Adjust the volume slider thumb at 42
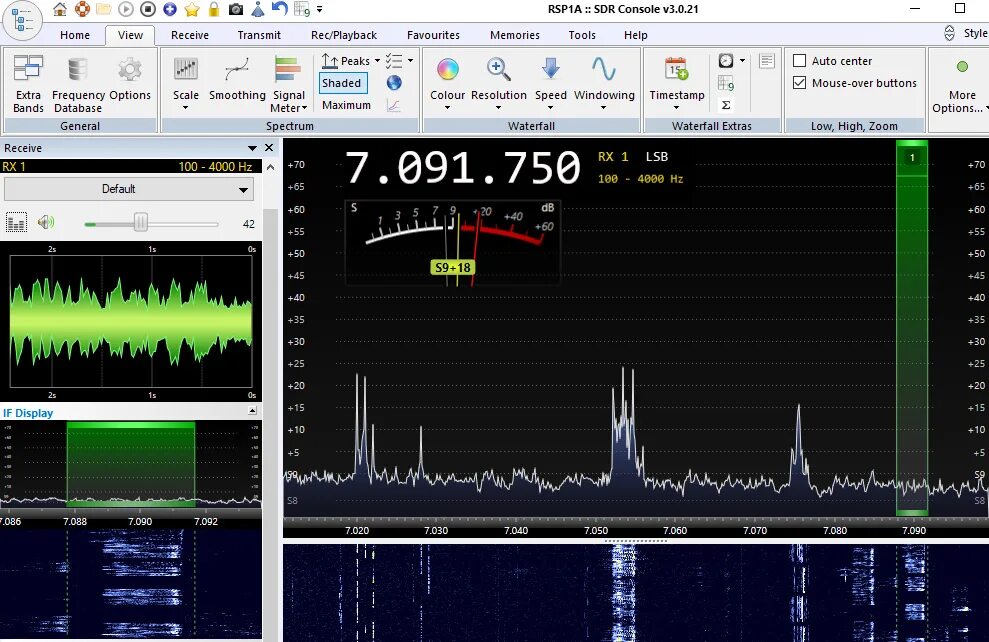This screenshot has width=989, height=642. click(x=141, y=223)
